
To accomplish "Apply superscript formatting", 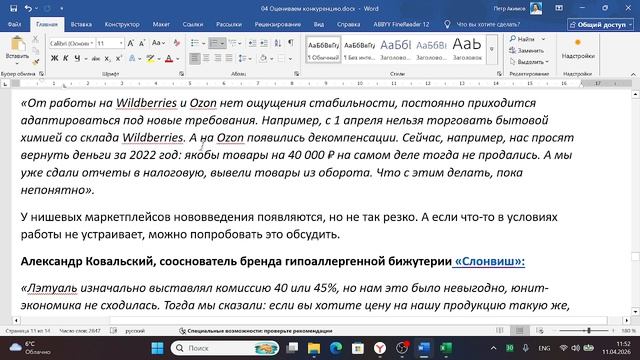I will [119, 59].
